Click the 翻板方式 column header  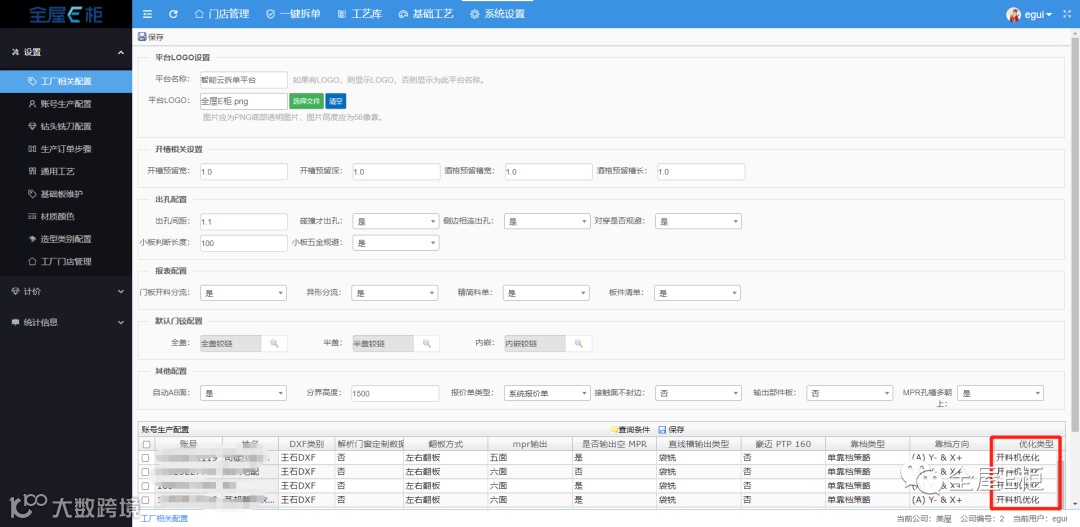(446, 444)
